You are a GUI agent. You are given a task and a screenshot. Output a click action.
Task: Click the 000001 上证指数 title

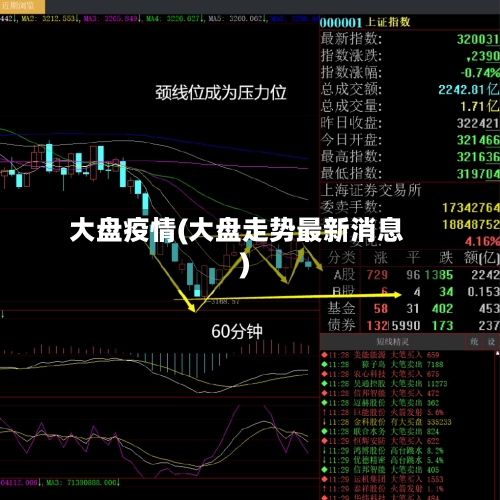click(x=365, y=22)
